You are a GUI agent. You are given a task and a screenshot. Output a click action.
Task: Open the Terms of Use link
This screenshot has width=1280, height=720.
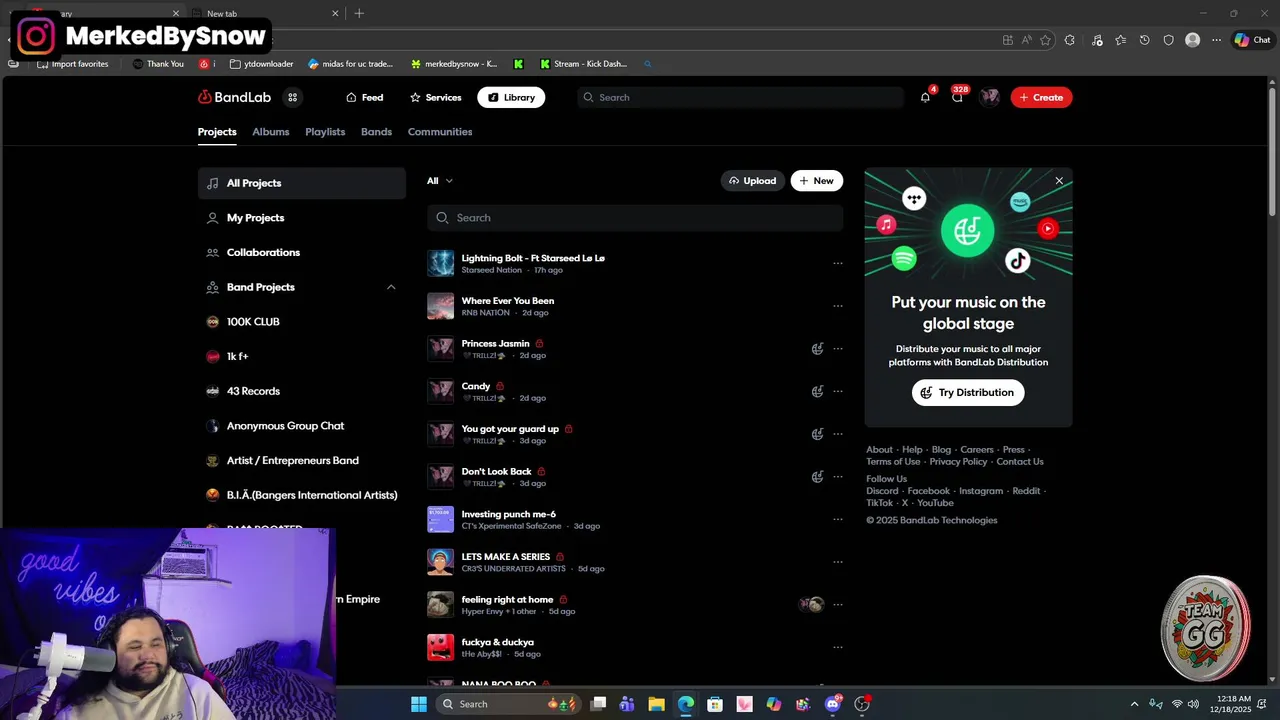coord(893,462)
